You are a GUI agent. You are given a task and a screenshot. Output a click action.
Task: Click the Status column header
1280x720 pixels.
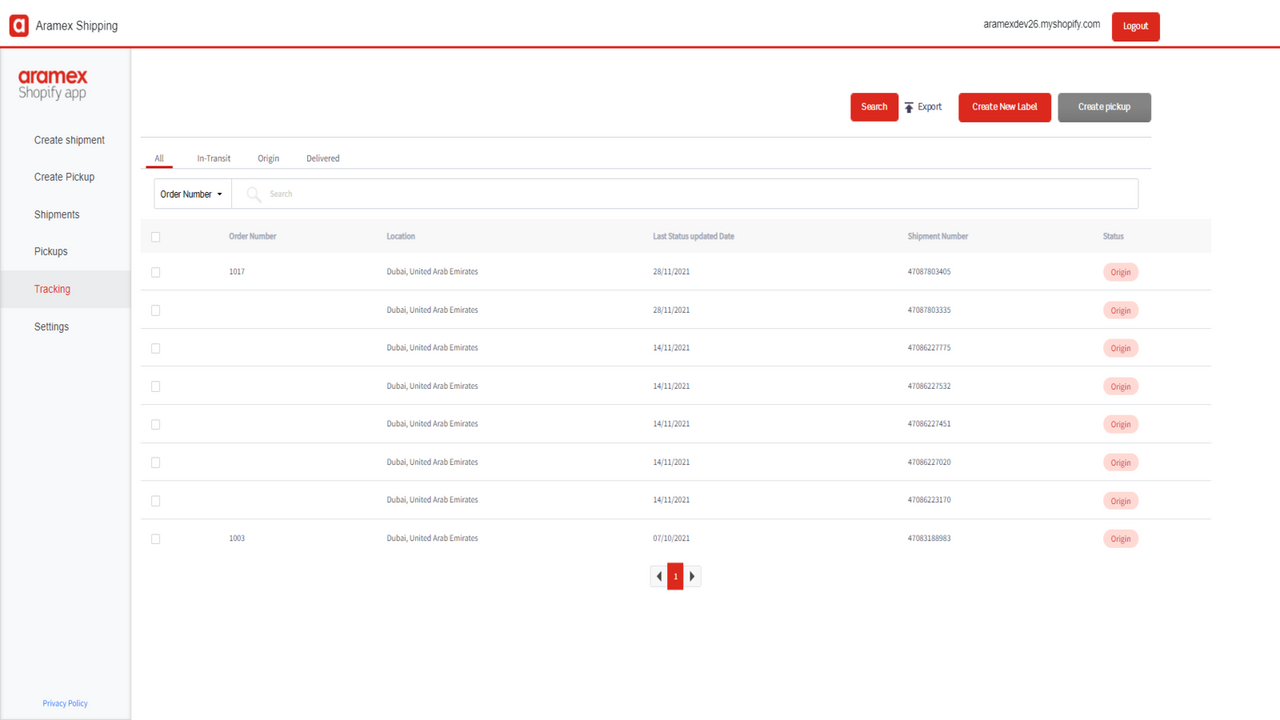(1113, 237)
